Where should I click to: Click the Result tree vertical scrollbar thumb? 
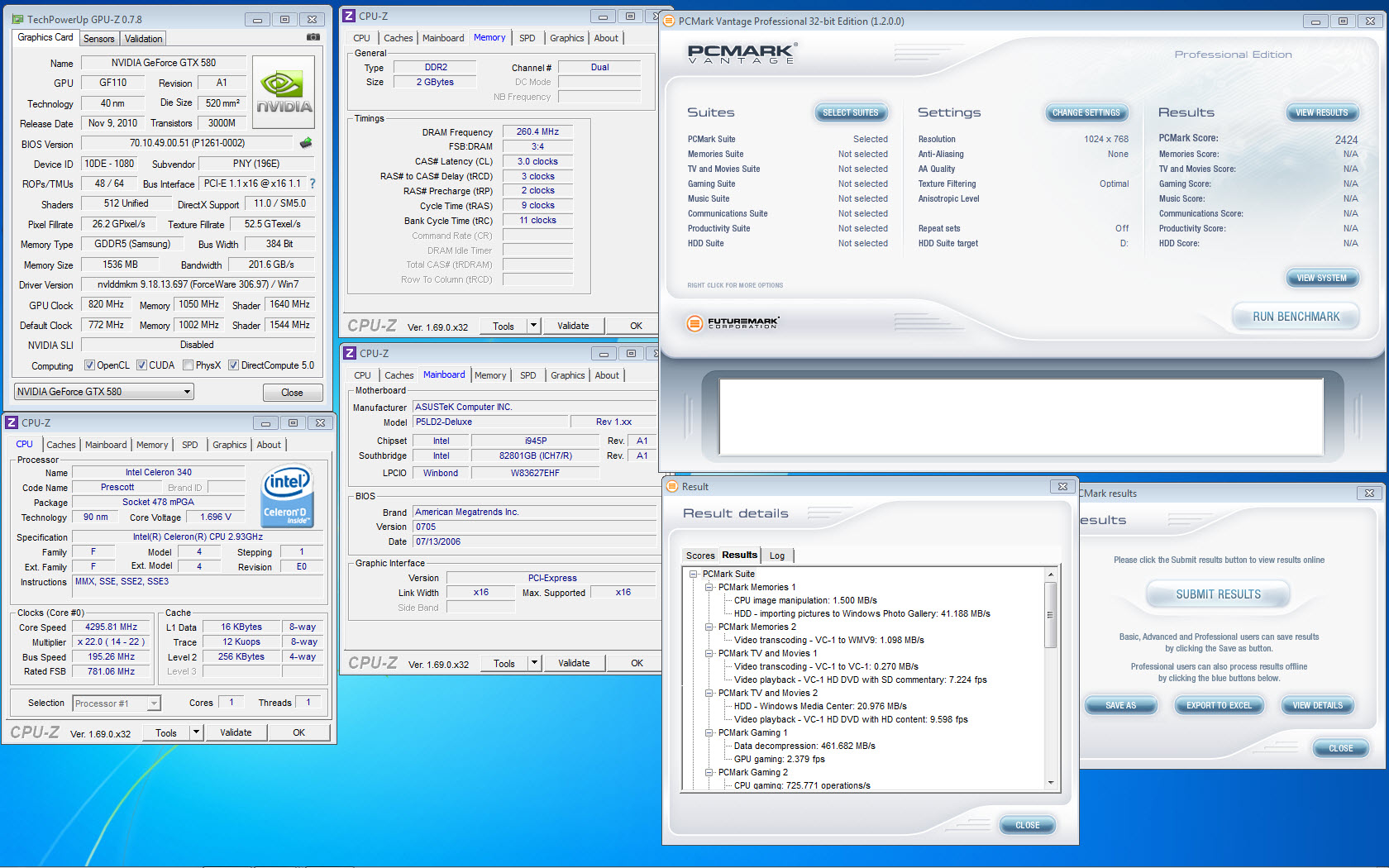tap(1051, 614)
